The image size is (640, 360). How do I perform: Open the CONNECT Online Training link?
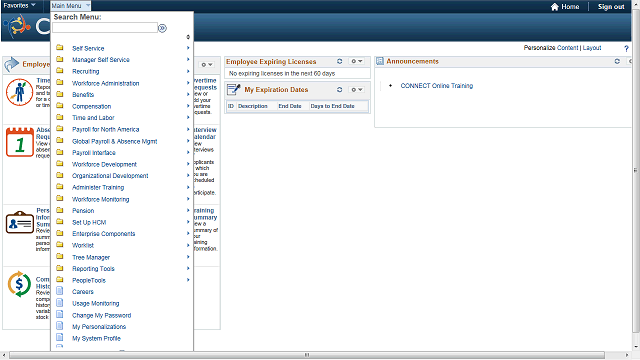coord(437,86)
